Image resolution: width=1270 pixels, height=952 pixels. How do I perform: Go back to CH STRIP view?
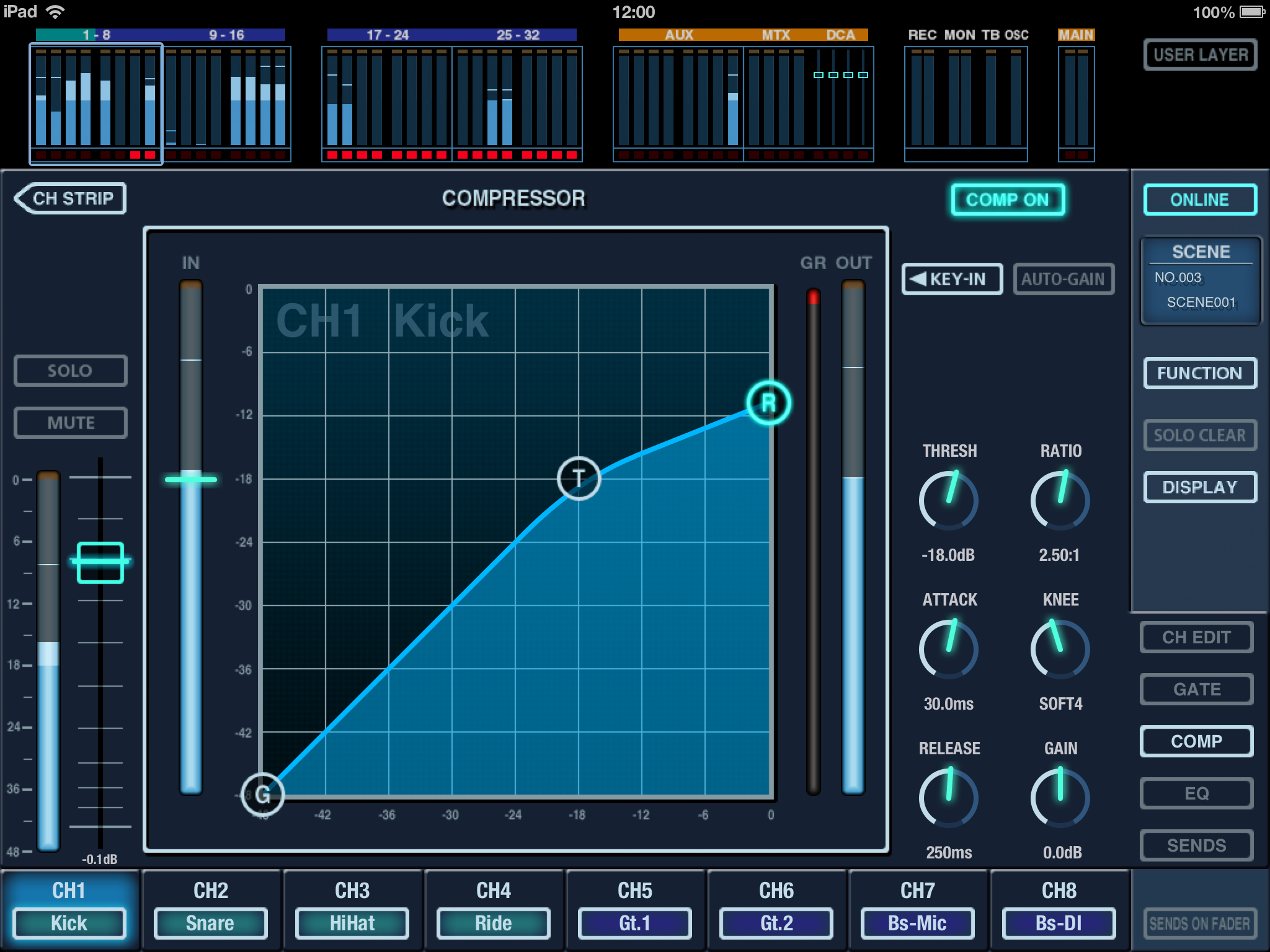(70, 198)
